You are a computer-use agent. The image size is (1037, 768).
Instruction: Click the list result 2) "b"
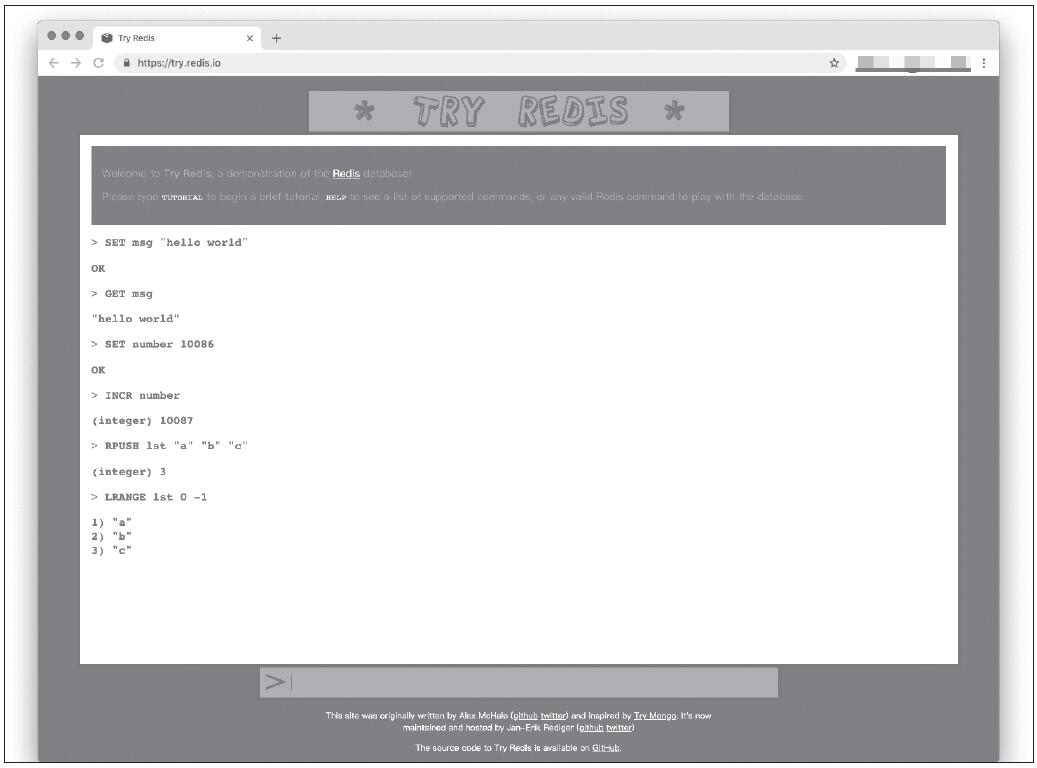coord(112,536)
